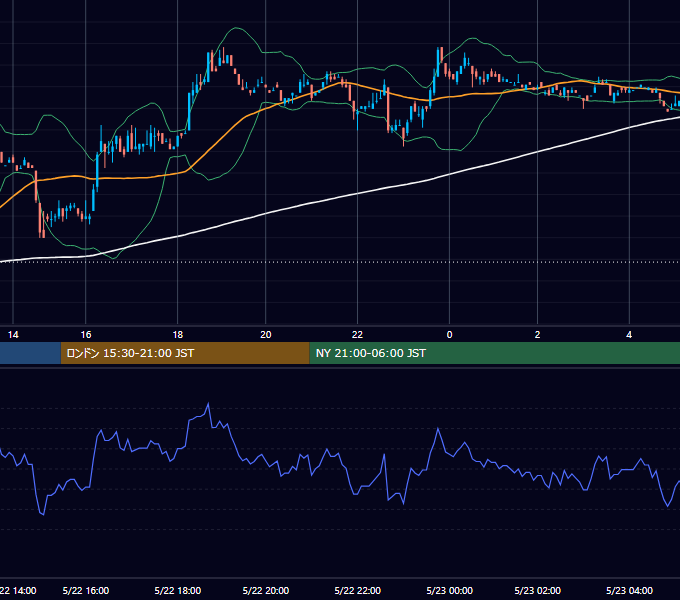Click the 5/23 04:00 time label

(629, 590)
